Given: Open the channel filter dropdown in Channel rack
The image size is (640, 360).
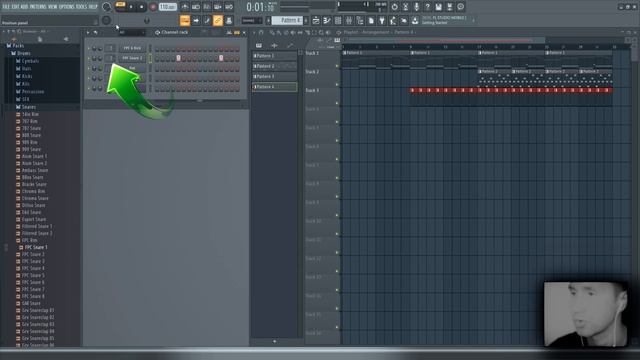Looking at the screenshot, I should click(x=131, y=32).
